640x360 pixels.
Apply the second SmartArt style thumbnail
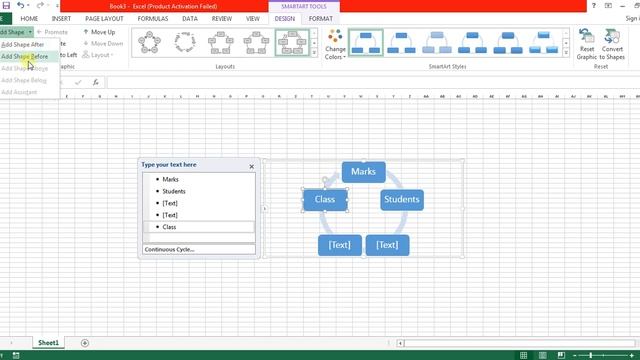click(x=401, y=42)
